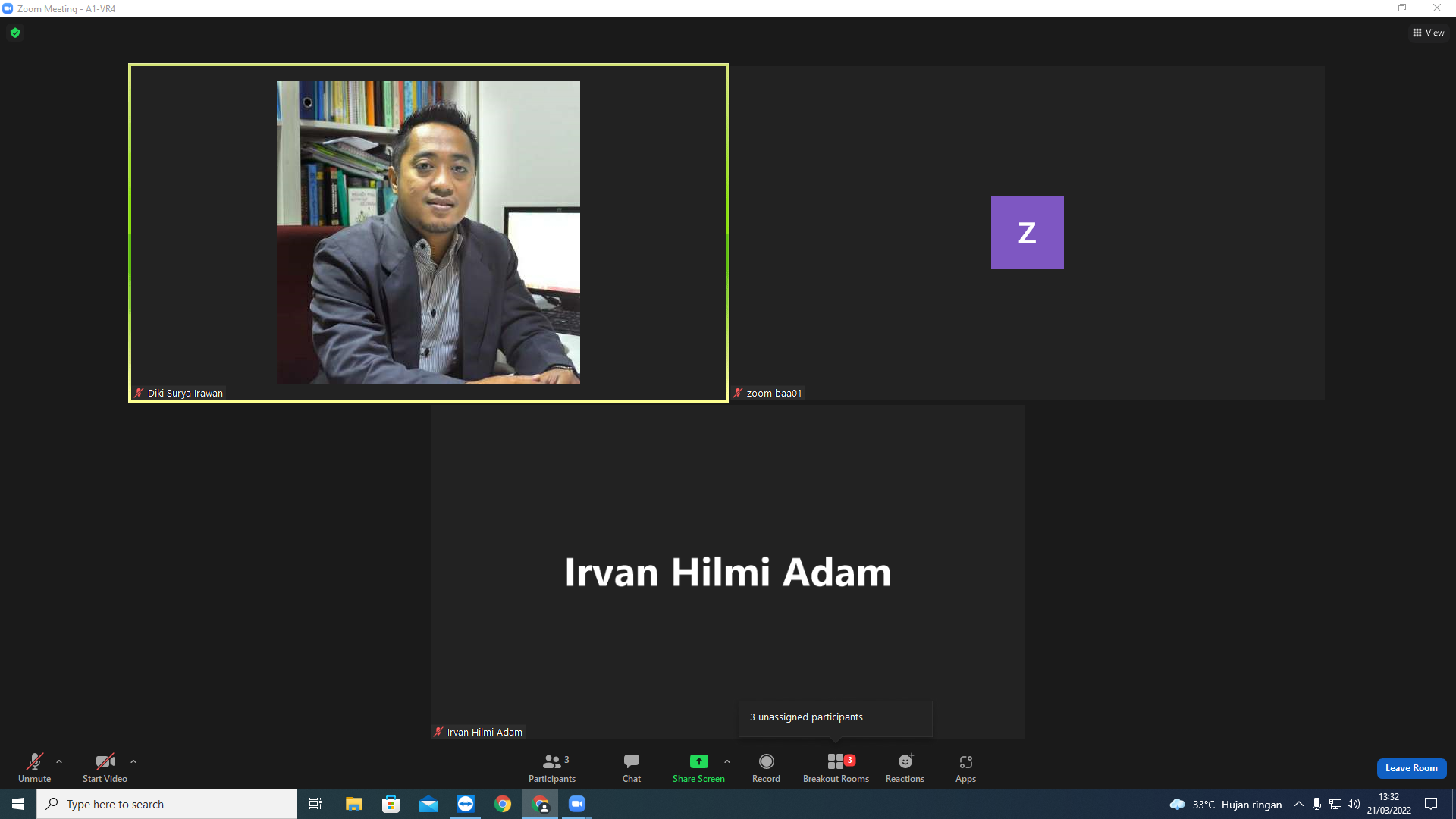Open the Mail app from the taskbar
Image resolution: width=1456 pixels, height=819 pixels.
[x=428, y=804]
